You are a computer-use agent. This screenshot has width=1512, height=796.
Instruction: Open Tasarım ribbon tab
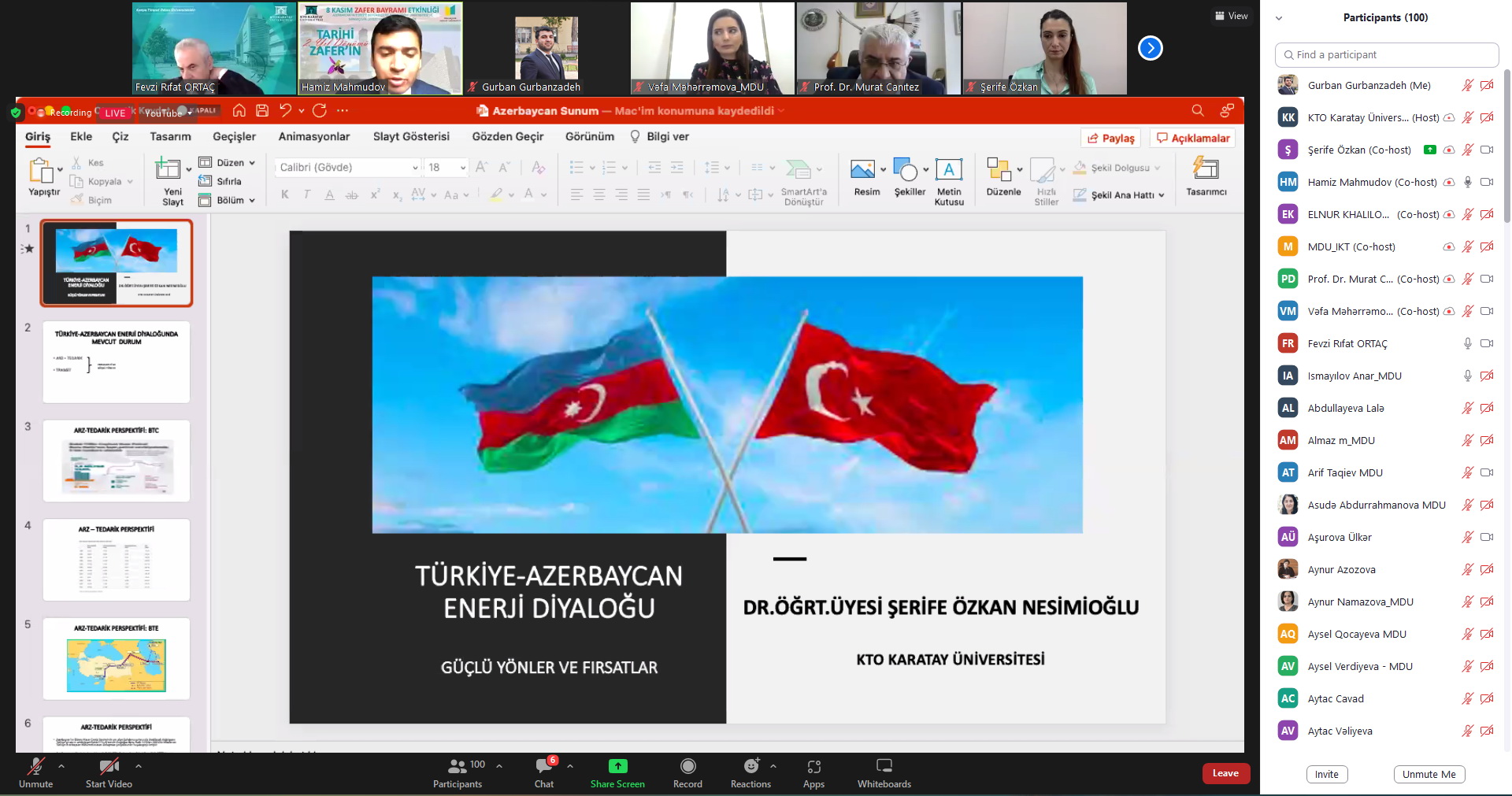click(x=170, y=136)
